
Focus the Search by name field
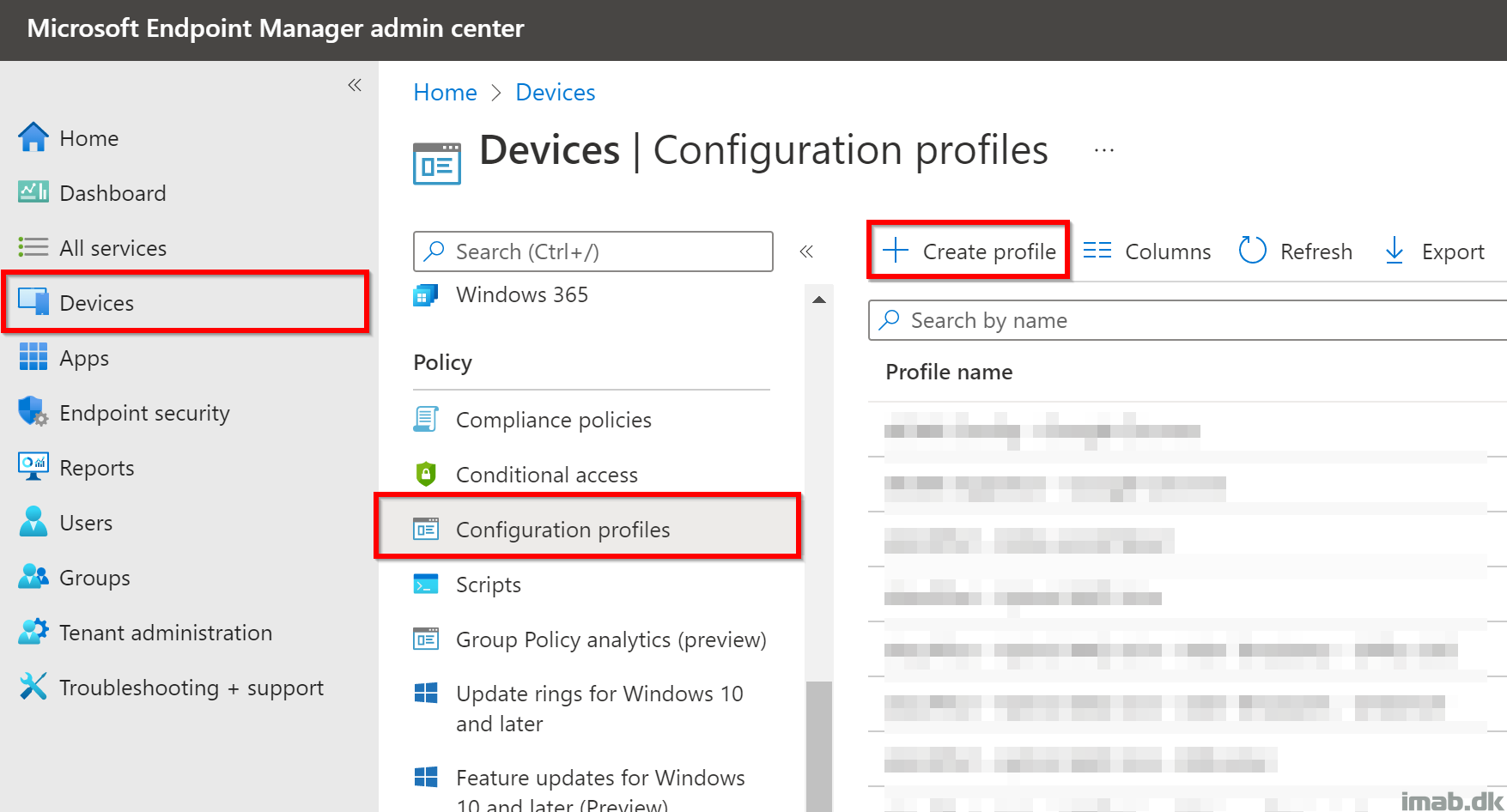[1188, 320]
